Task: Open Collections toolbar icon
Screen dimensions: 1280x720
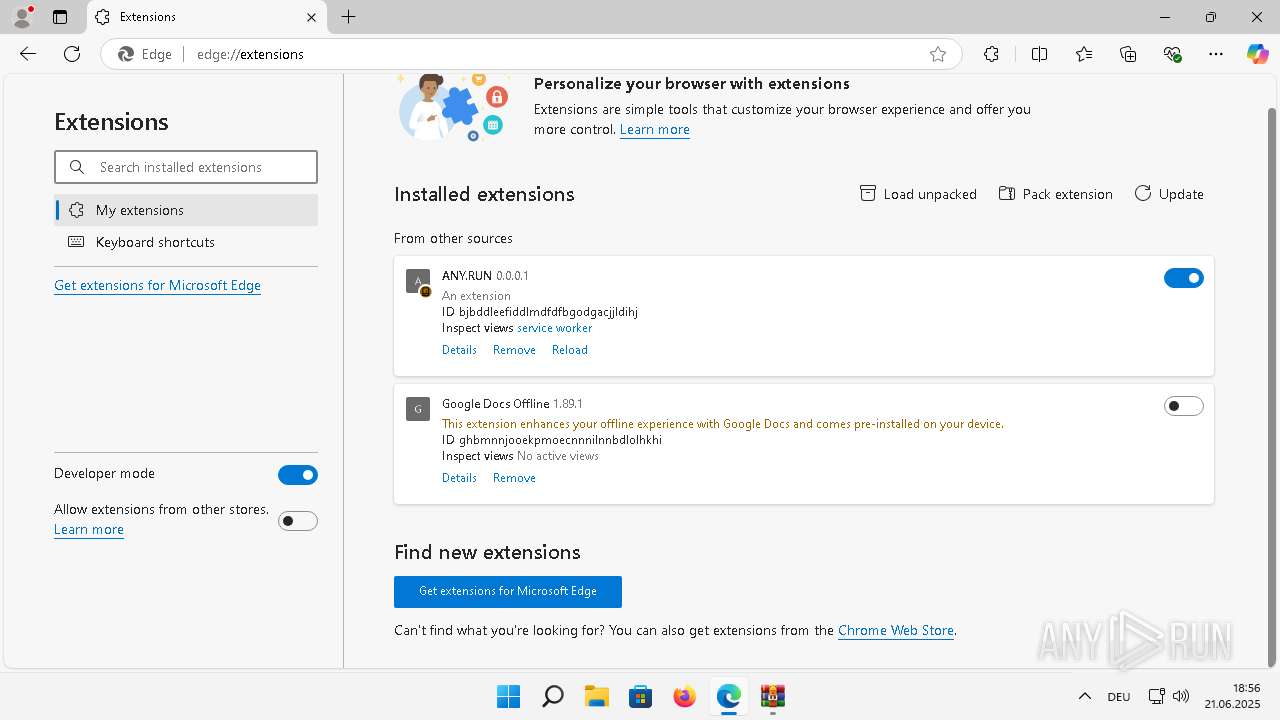Action: (x=1128, y=54)
